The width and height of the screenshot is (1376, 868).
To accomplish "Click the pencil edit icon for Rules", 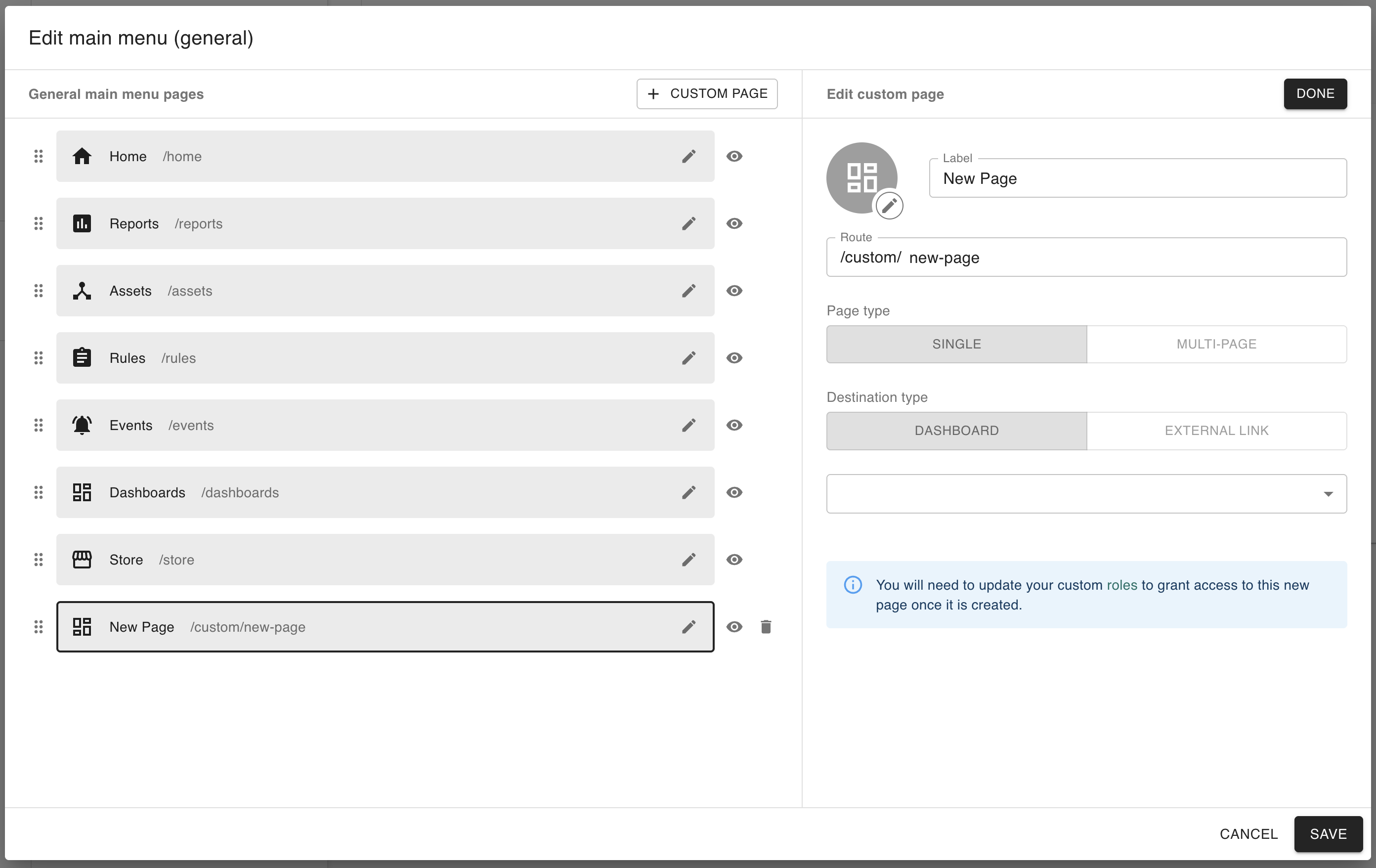I will point(688,358).
